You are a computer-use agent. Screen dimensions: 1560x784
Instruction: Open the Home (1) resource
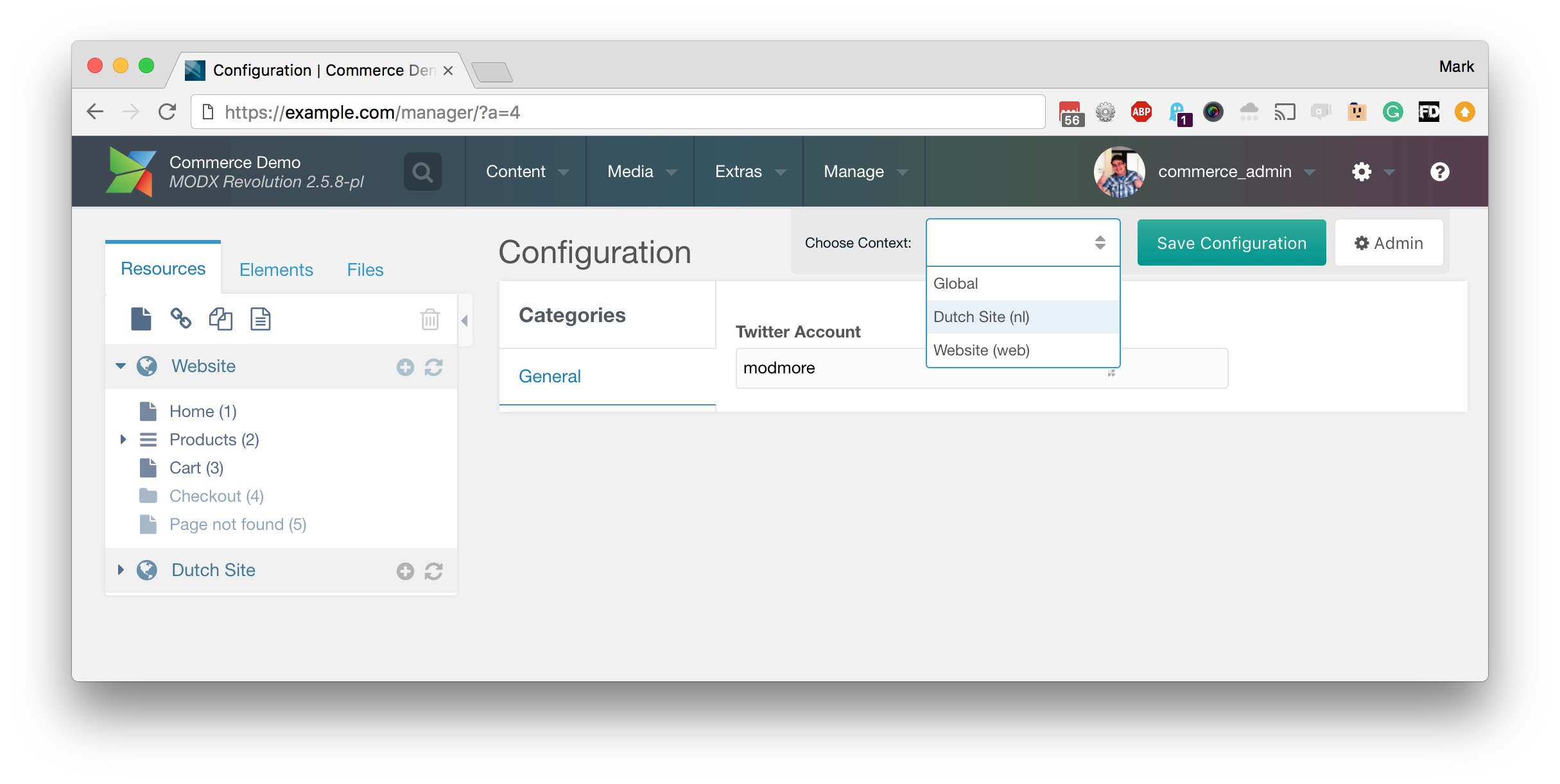[203, 411]
